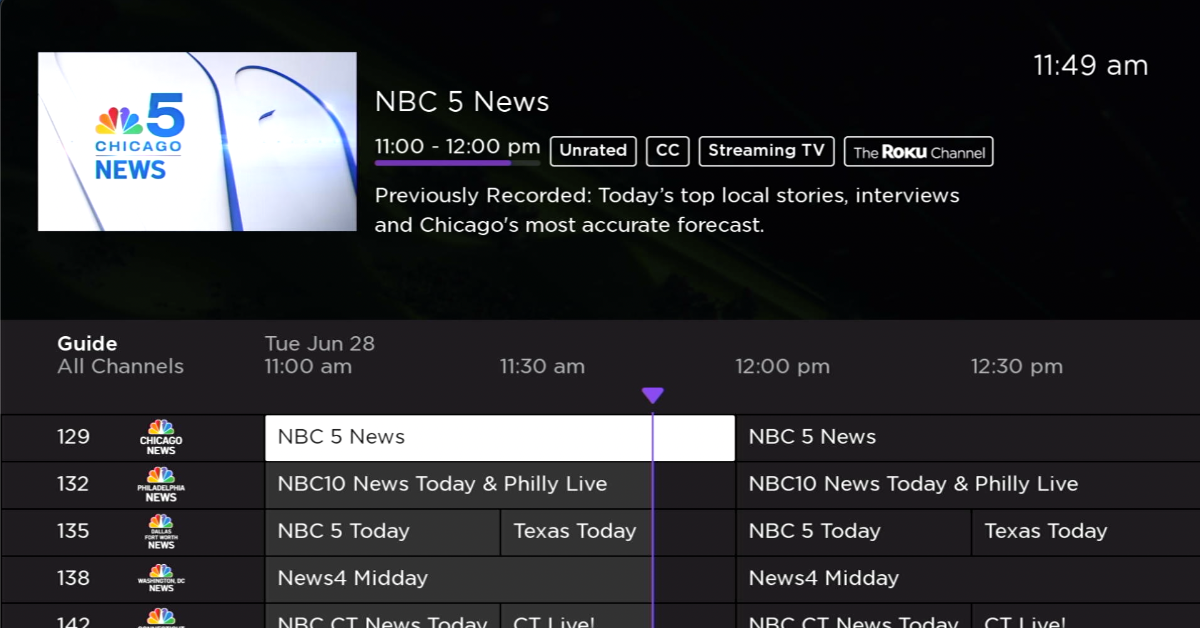Select NBC10 News Today & Philly Live at 12:00 pm
This screenshot has height=628, width=1200.
pos(968,485)
